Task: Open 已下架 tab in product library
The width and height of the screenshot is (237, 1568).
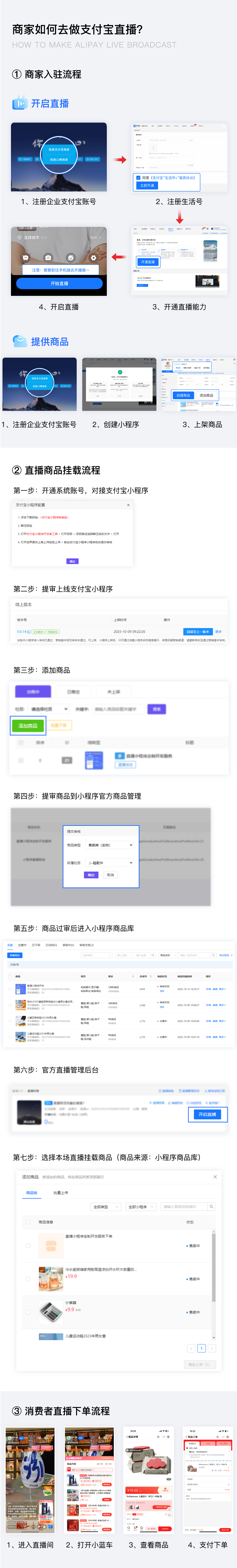Action: (36, 945)
